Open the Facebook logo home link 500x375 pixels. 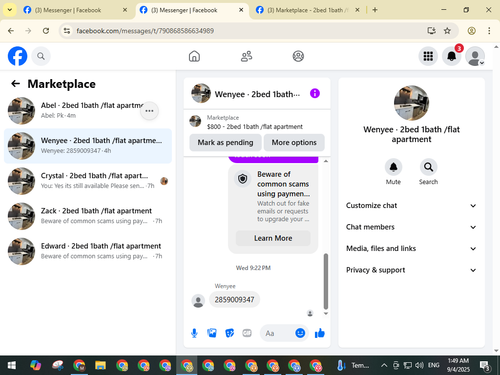click(x=17, y=56)
